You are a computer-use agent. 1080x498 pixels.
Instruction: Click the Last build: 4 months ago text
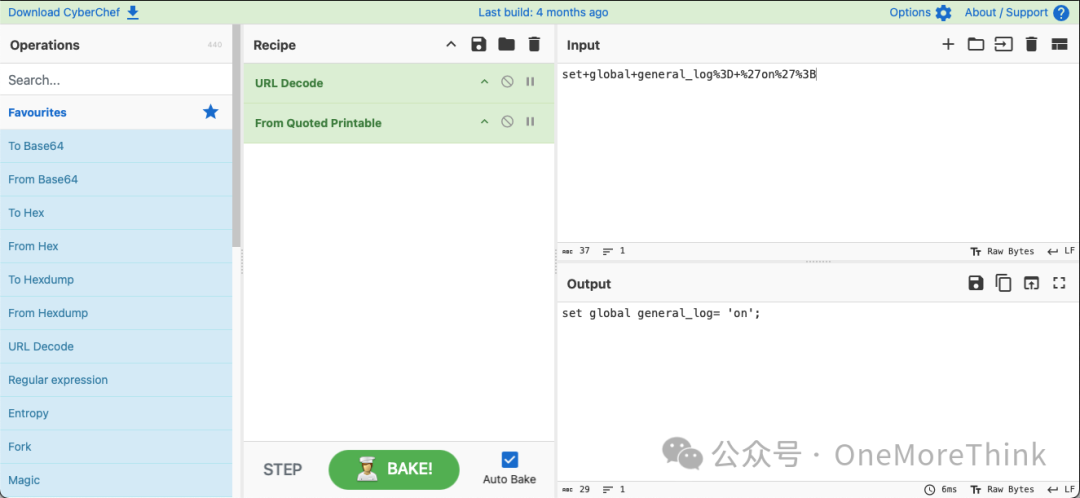point(543,12)
